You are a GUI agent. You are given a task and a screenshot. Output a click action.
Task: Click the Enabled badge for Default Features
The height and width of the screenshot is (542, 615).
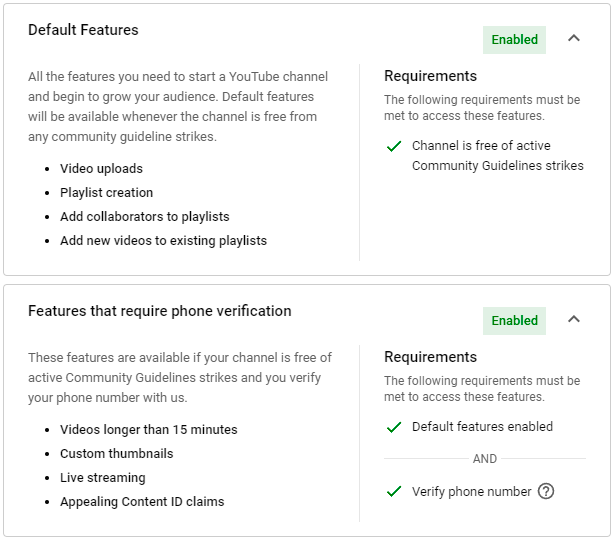[x=515, y=40]
